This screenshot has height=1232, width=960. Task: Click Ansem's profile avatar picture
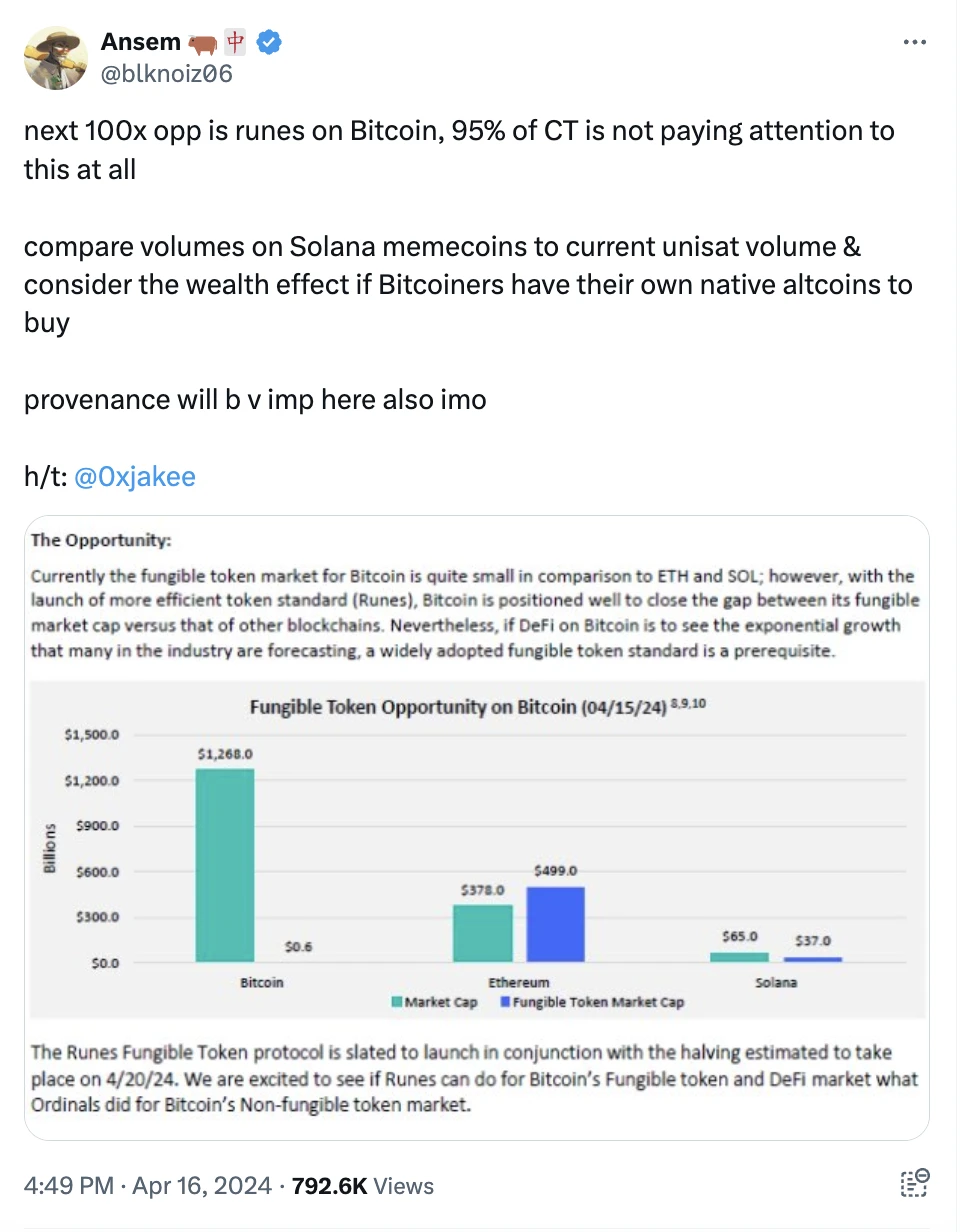pos(56,57)
